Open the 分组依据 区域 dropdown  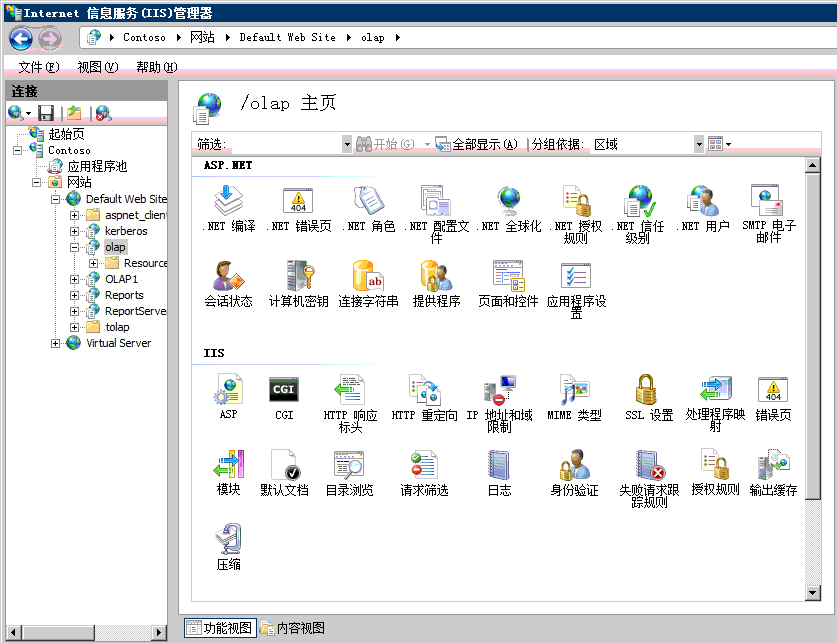(x=698, y=143)
